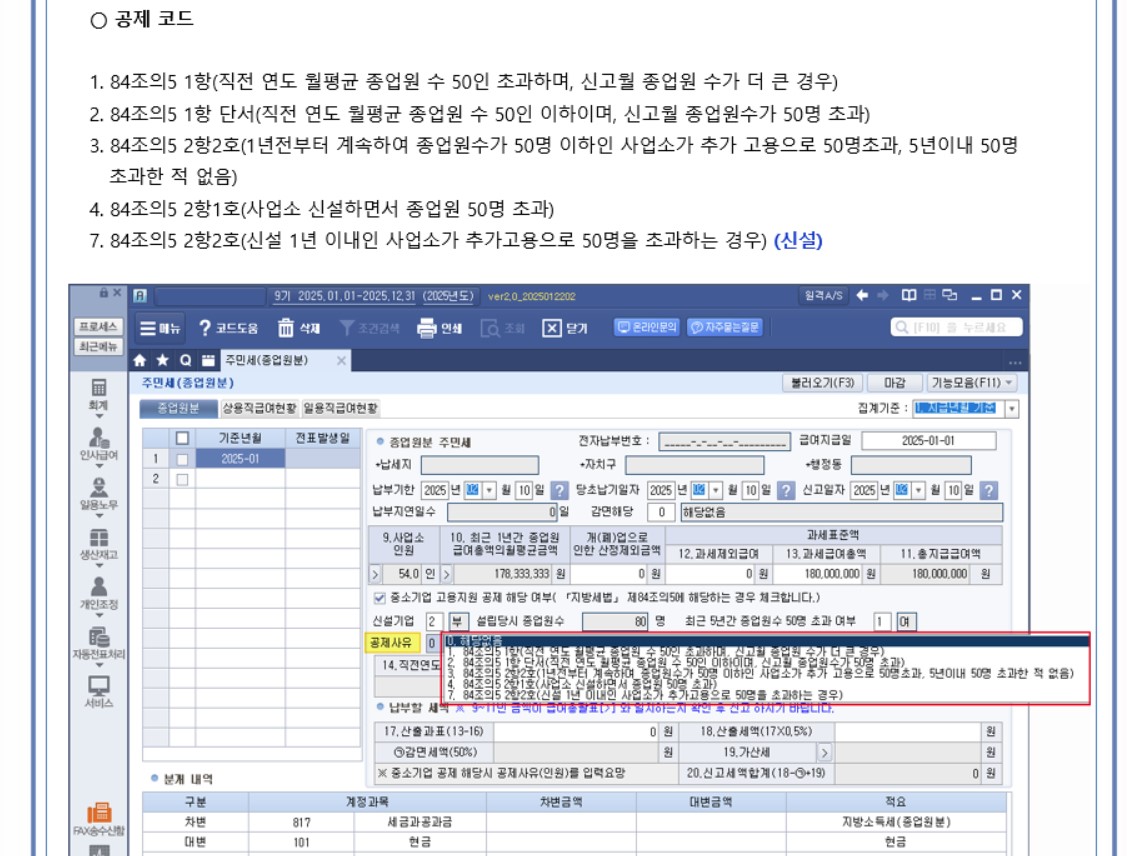Switch to the 종업원분 tab
This screenshot has width=1127, height=856.
click(x=178, y=408)
